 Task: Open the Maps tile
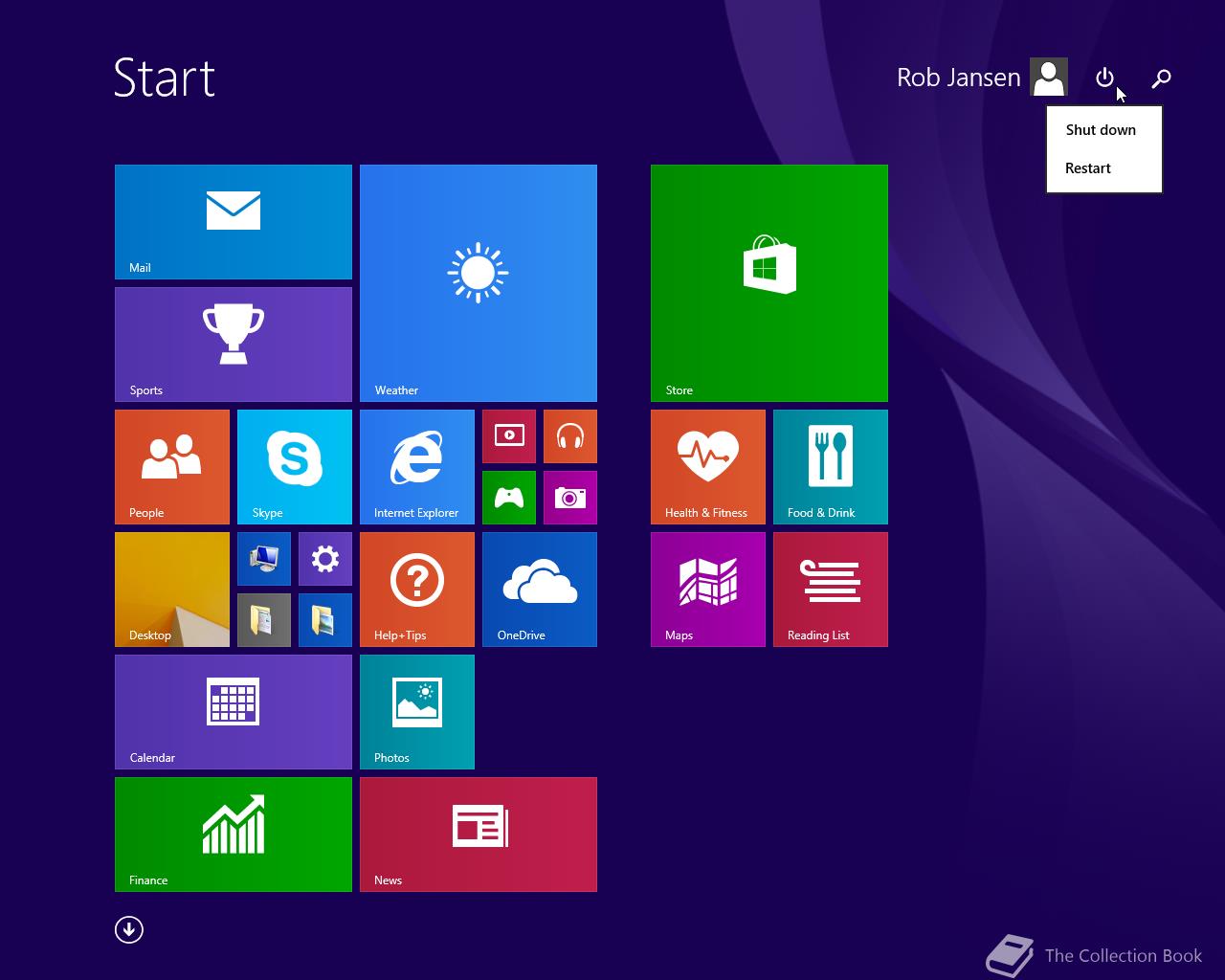point(708,590)
